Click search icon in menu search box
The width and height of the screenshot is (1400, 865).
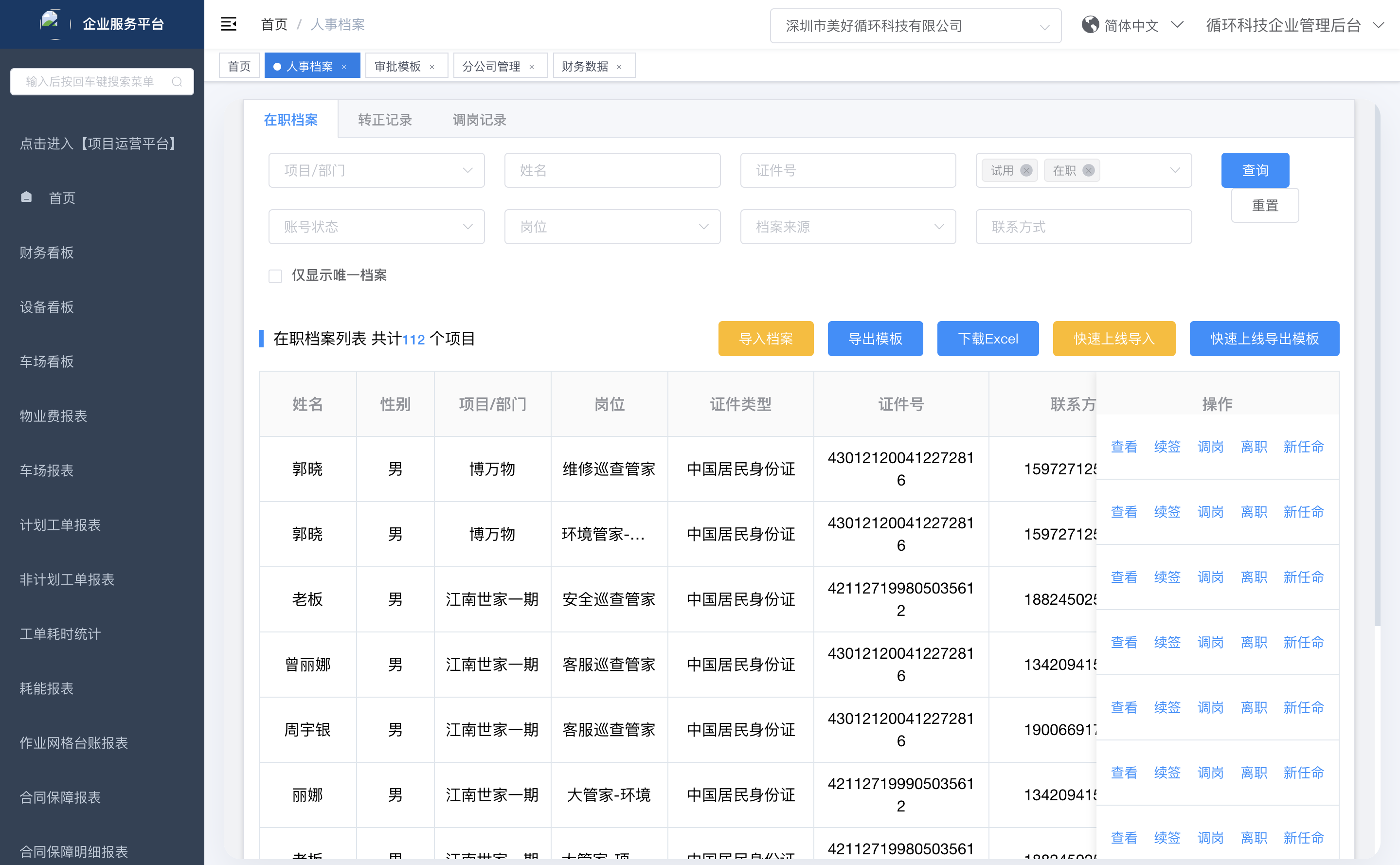[177, 82]
